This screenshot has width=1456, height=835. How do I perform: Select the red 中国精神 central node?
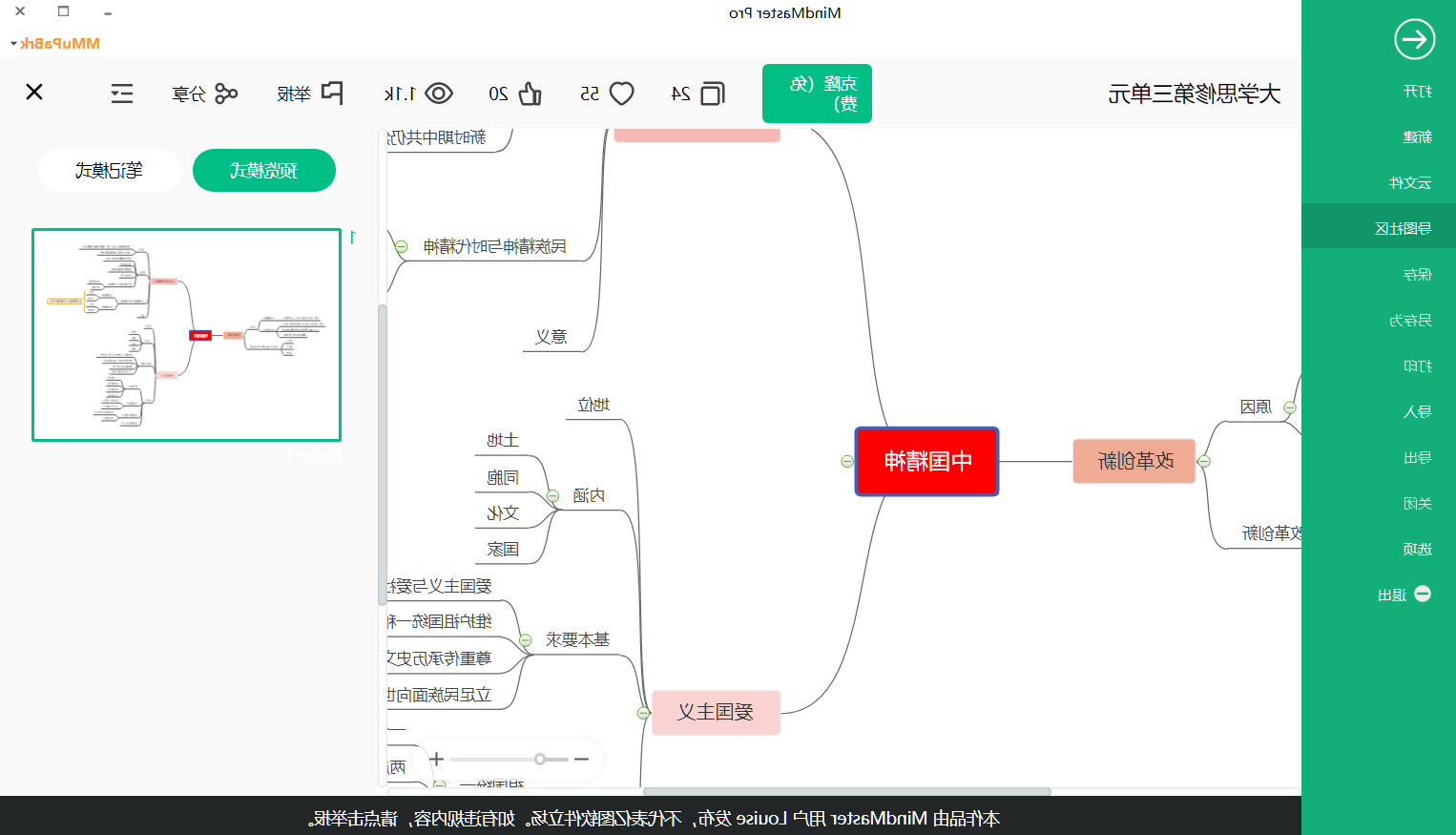coord(927,462)
